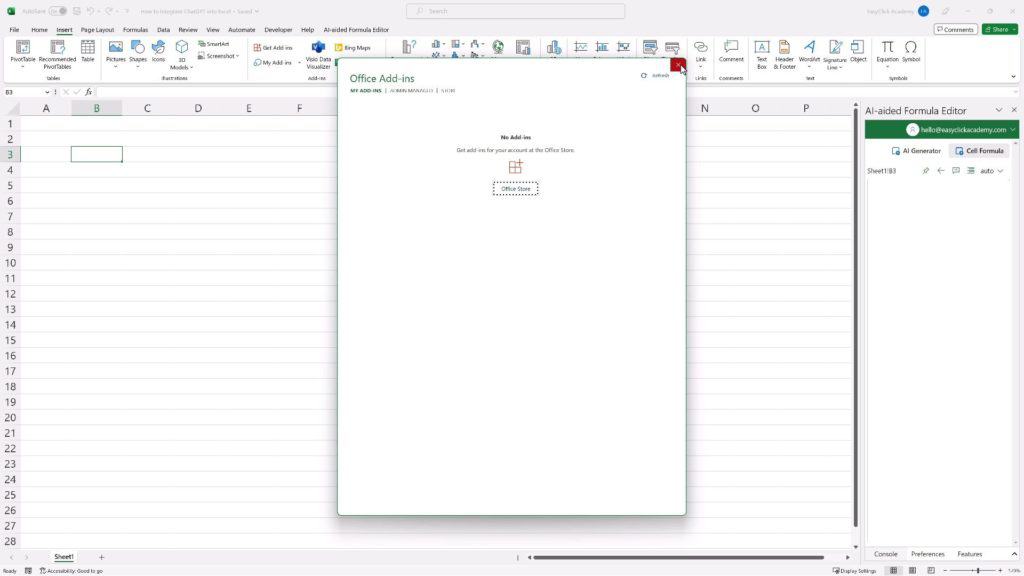This screenshot has width=1024, height=576.
Task: Click the horizontal scrollbar of the sheet
Action: tap(679, 557)
